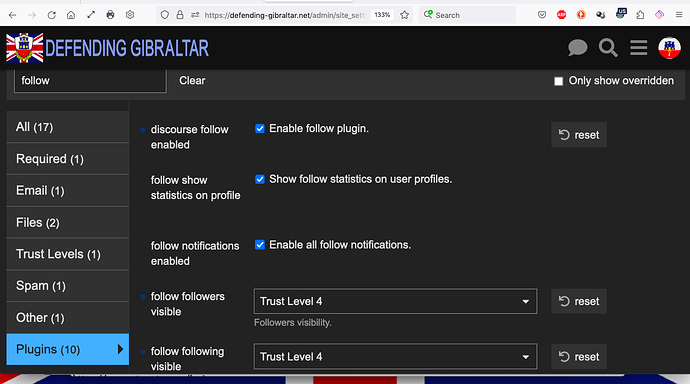Select the Spam (1) category
The width and height of the screenshot is (690, 384).
pyautogui.click(x=68, y=285)
